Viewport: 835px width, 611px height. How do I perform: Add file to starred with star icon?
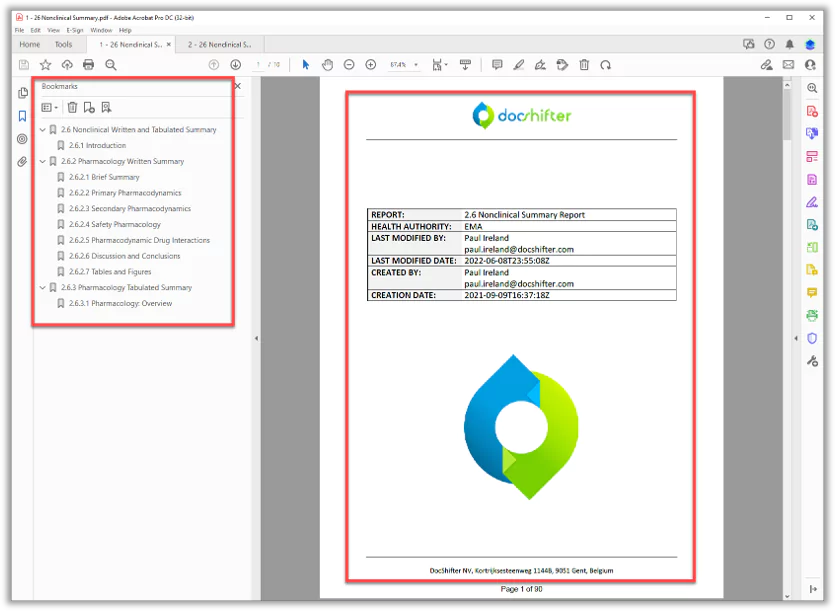pyautogui.click(x=45, y=65)
